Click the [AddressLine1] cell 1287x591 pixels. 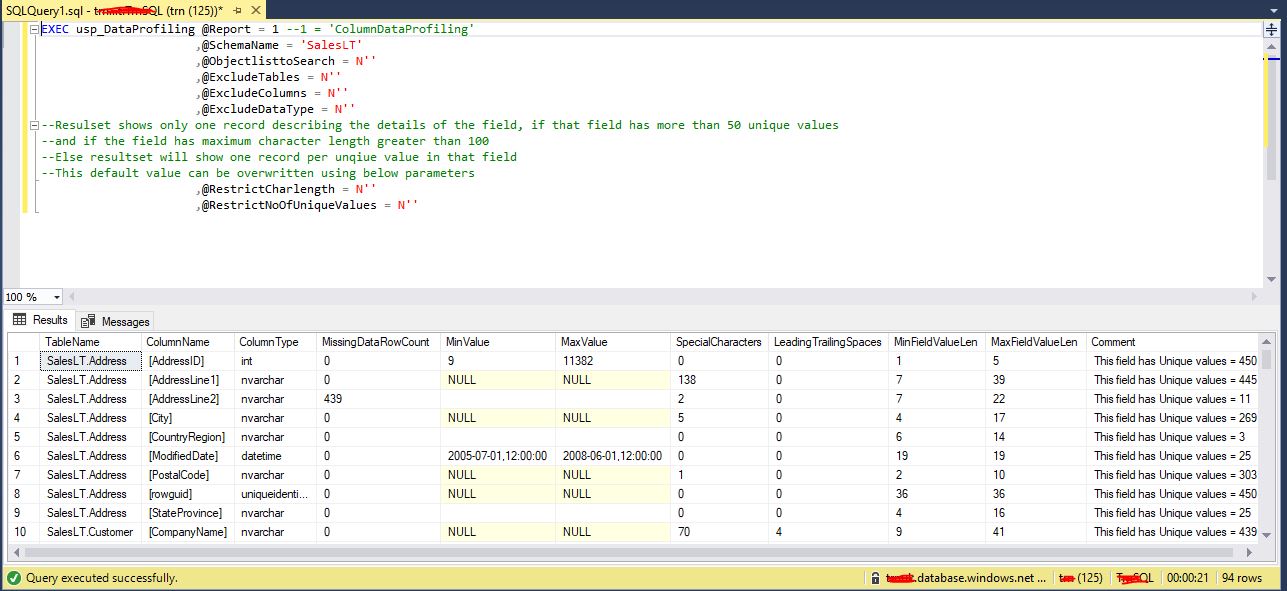tap(189, 380)
